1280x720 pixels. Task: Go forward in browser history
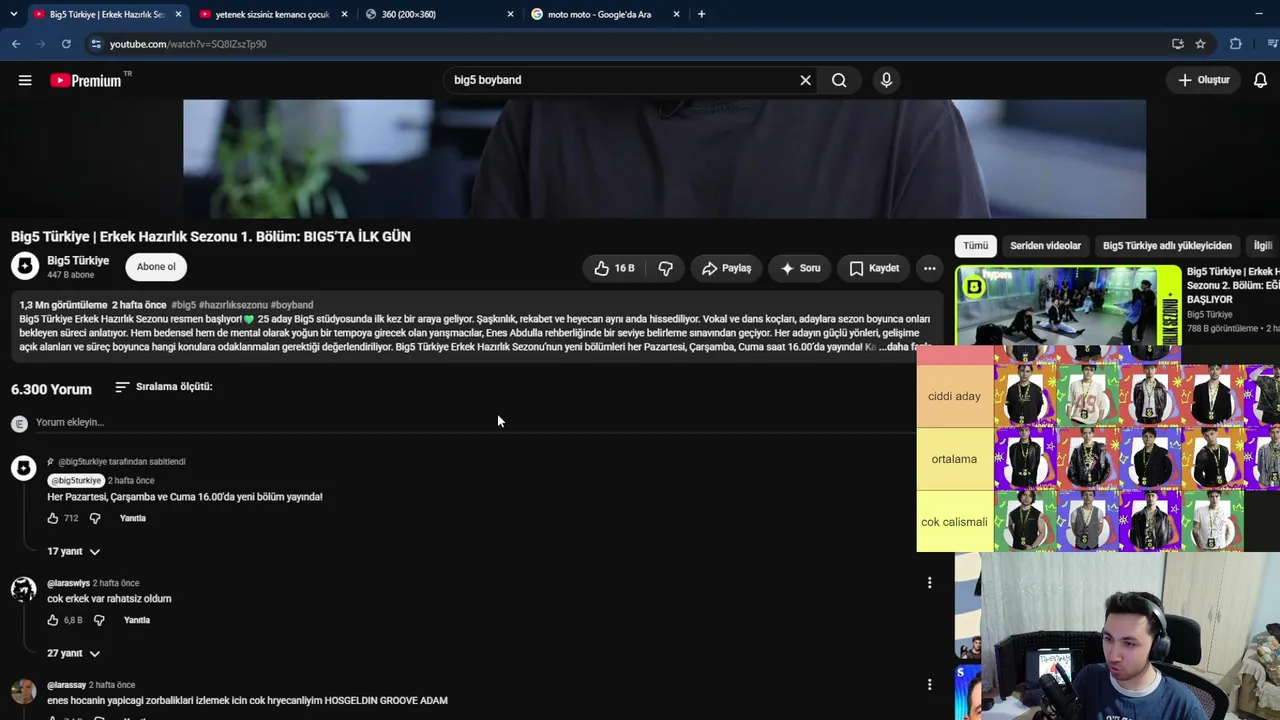pyautogui.click(x=41, y=44)
